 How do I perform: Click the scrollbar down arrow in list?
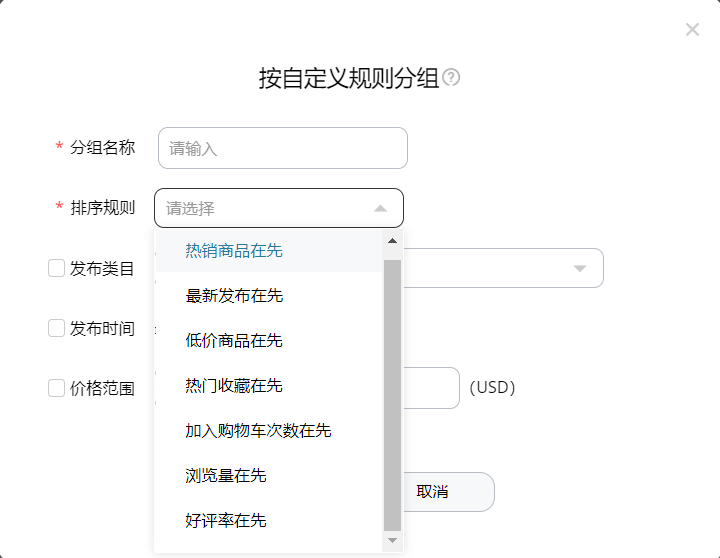pos(392,540)
